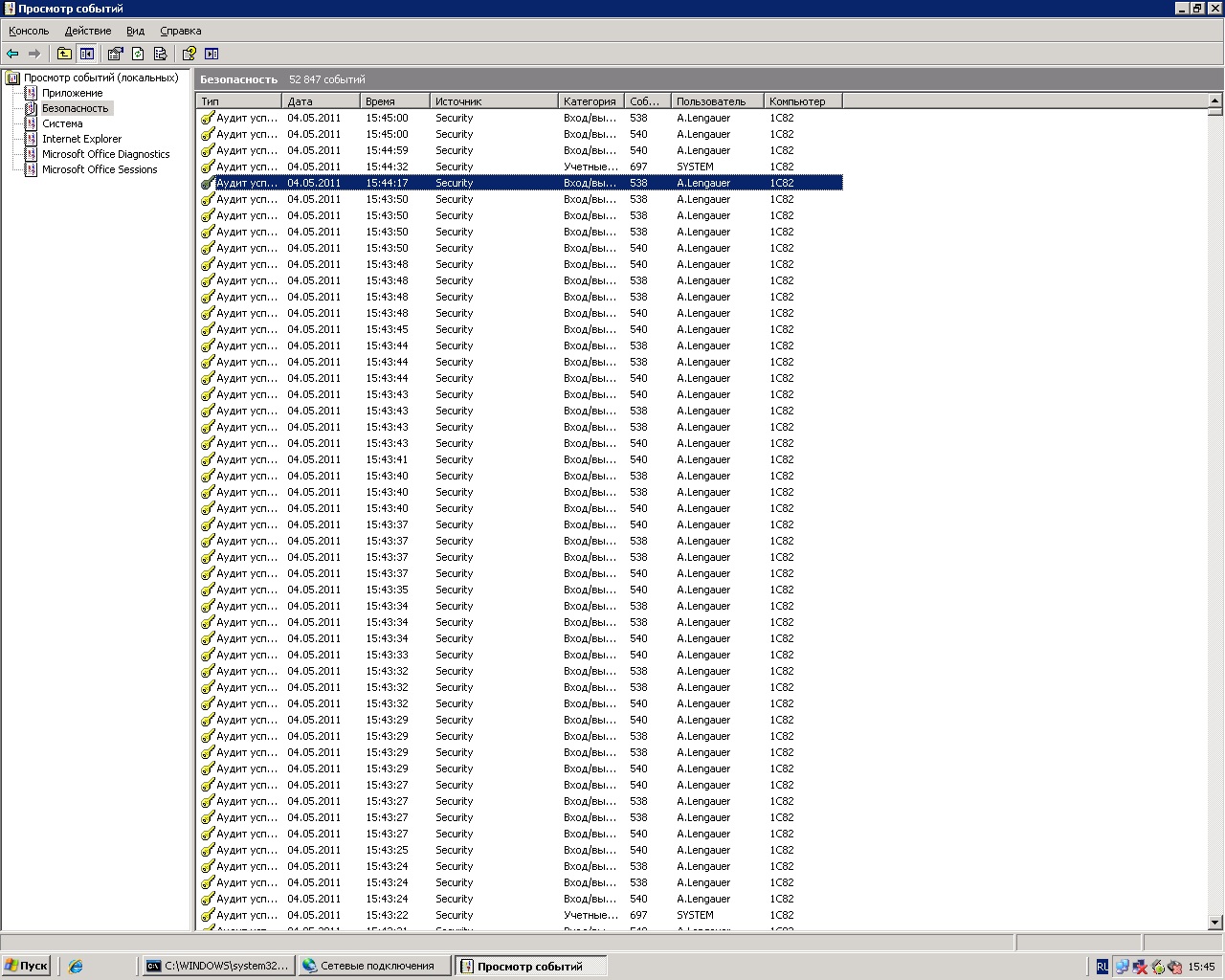Click the tray icon next to the clock
The width and height of the screenshot is (1225, 980).
pos(1174,967)
